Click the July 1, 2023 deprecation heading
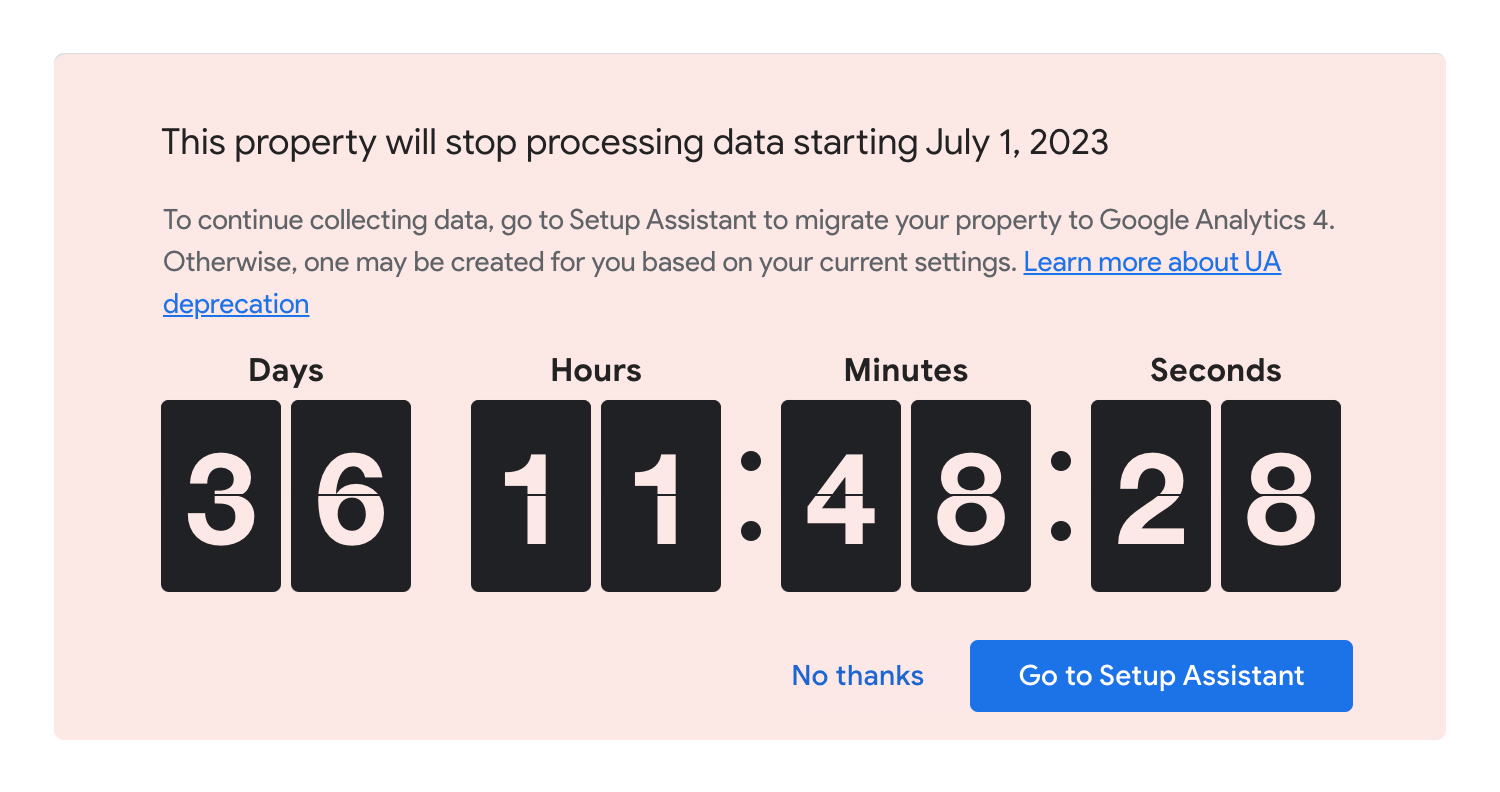 635,143
